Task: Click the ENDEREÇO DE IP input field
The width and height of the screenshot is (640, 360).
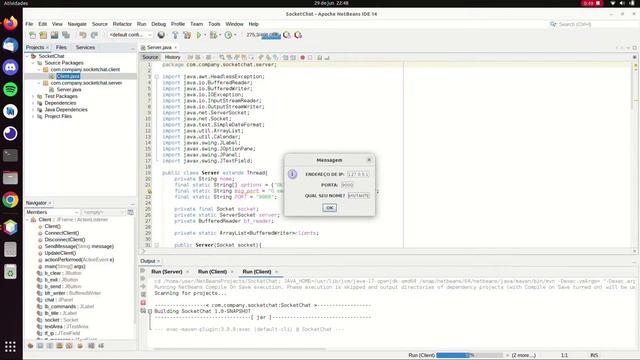Action: pyautogui.click(x=358, y=174)
